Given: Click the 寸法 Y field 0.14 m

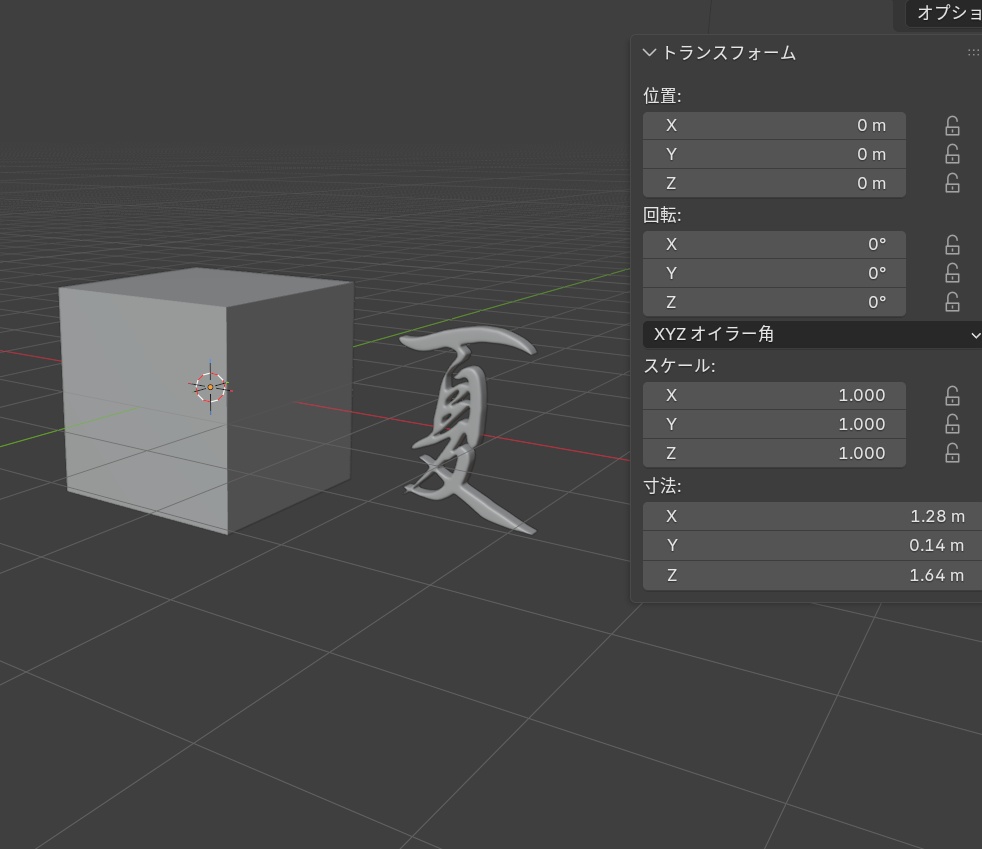Looking at the screenshot, I should pos(812,545).
